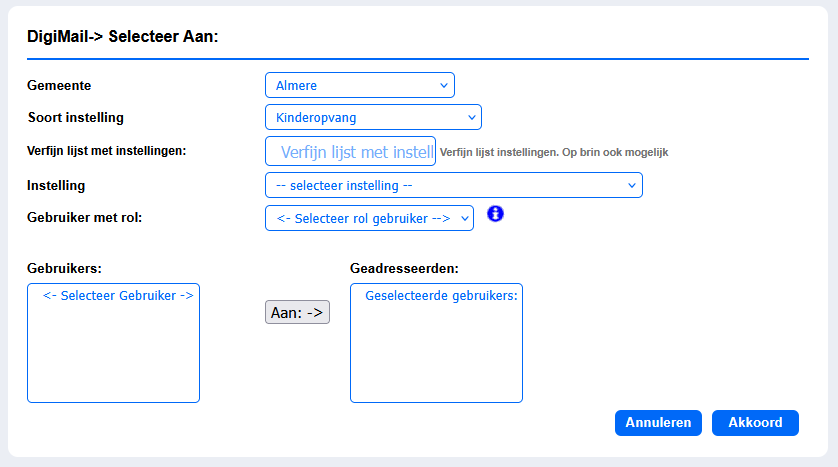
Task: Click the 'Gemeente' field label
Action: click(59, 85)
